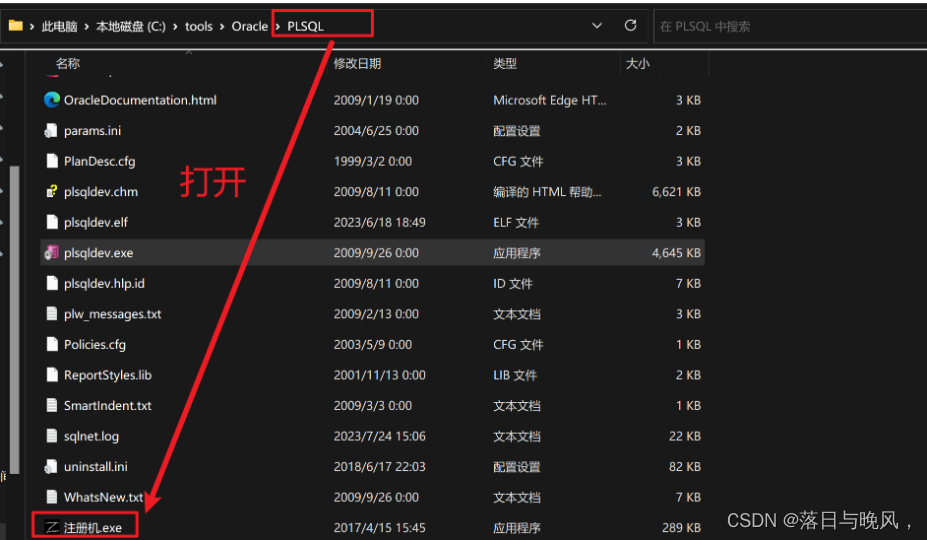The width and height of the screenshot is (927, 540).
Task: Click the PlanDesc.cfg file icon
Action: 52,161
